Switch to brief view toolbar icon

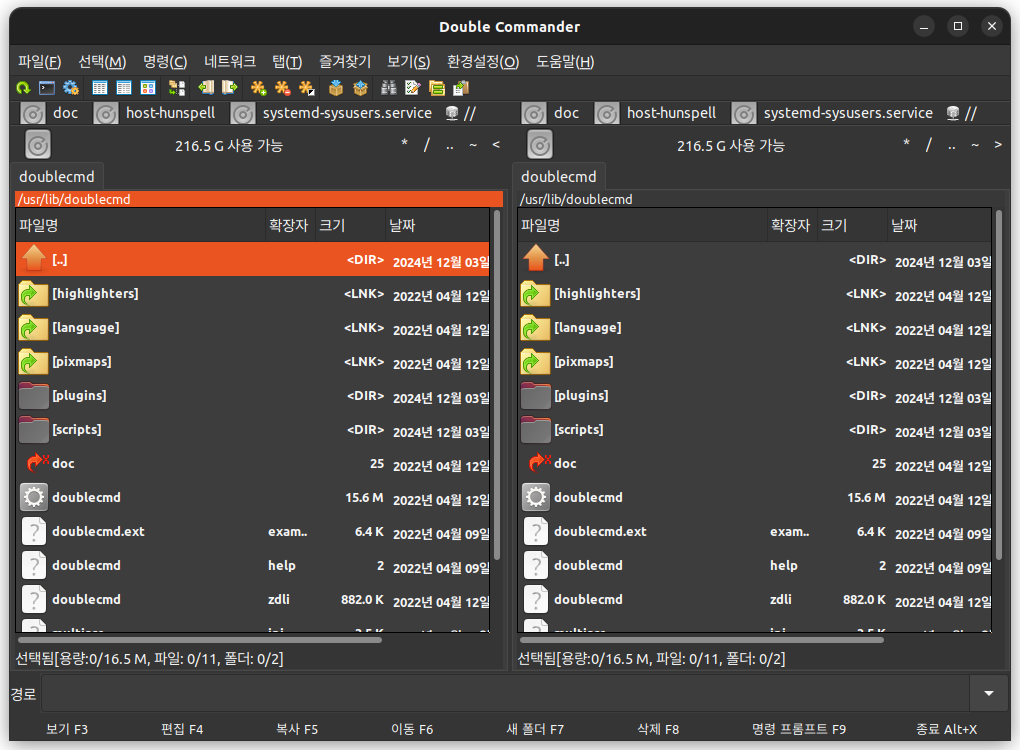point(100,88)
